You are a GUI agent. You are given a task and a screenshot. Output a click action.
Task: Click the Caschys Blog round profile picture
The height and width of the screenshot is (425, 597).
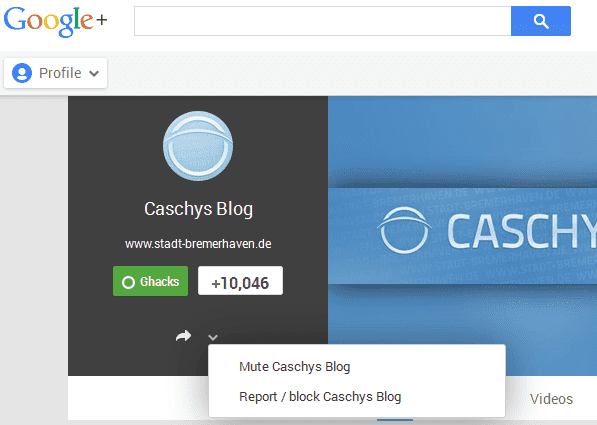[198, 146]
